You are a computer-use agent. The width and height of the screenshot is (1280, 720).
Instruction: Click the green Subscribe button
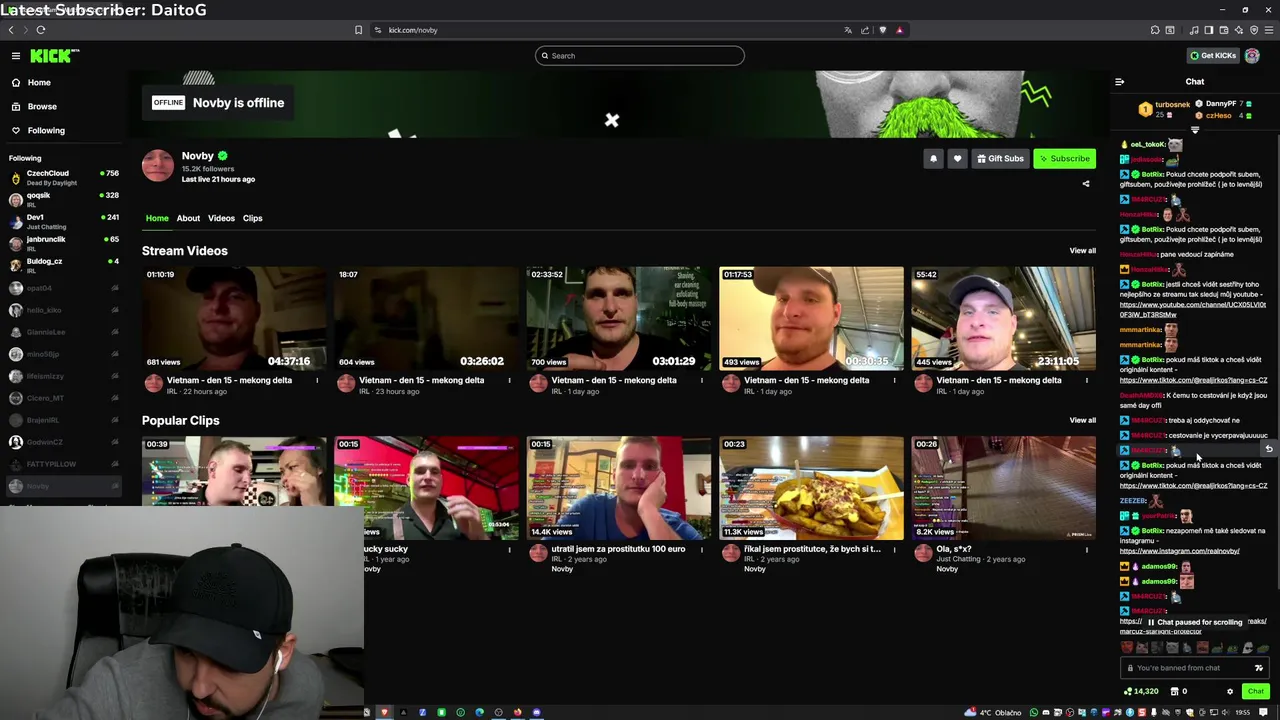1064,158
